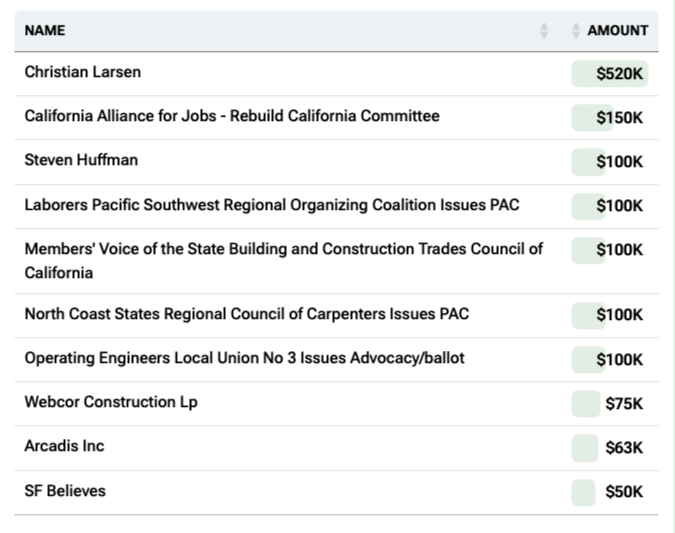Open Laborers Pacific Southwest Regional PAC entry
The height and width of the screenshot is (533, 675).
click(x=272, y=205)
